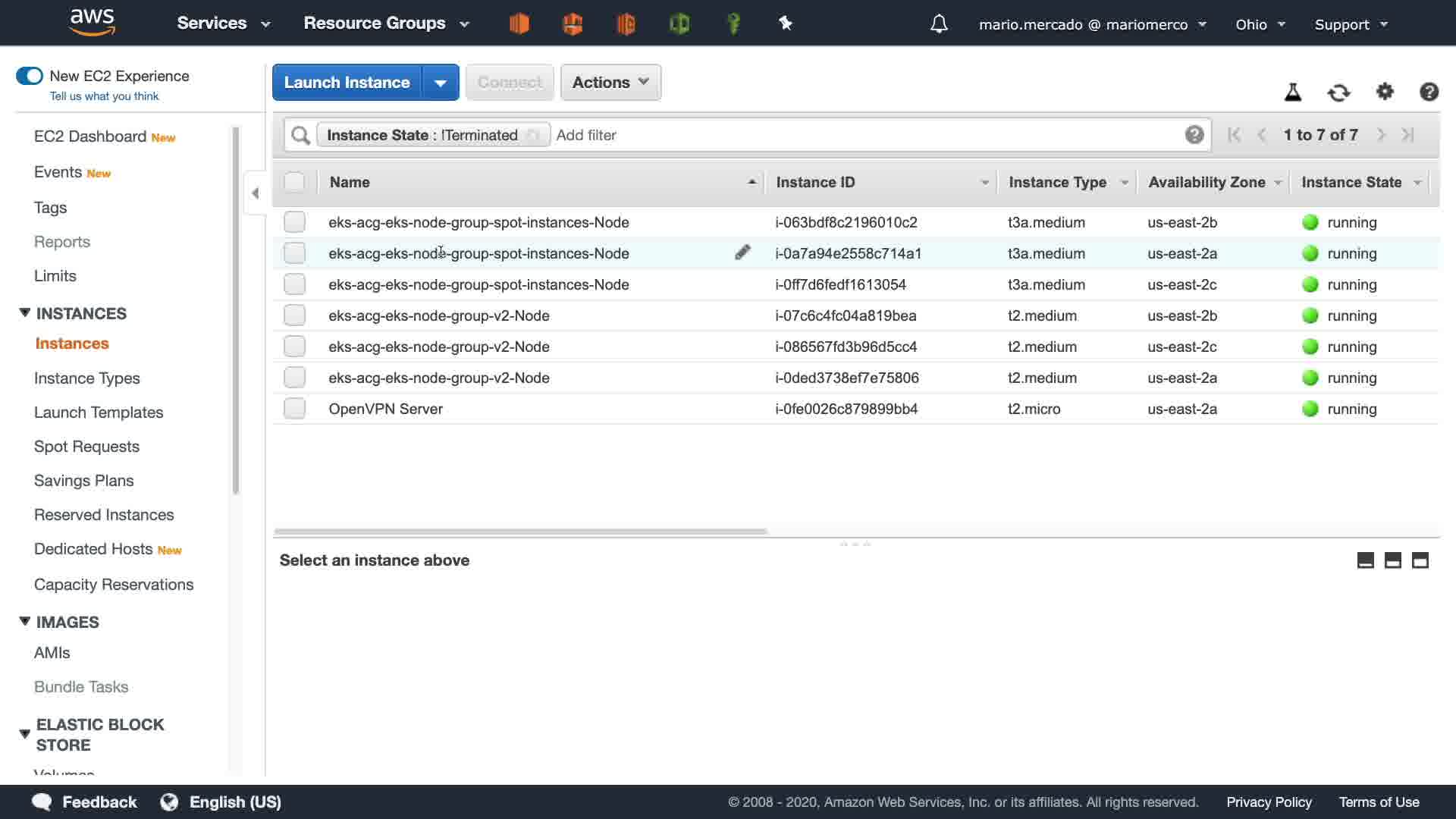Click the pin shortcut icon in navbar

pos(786,24)
